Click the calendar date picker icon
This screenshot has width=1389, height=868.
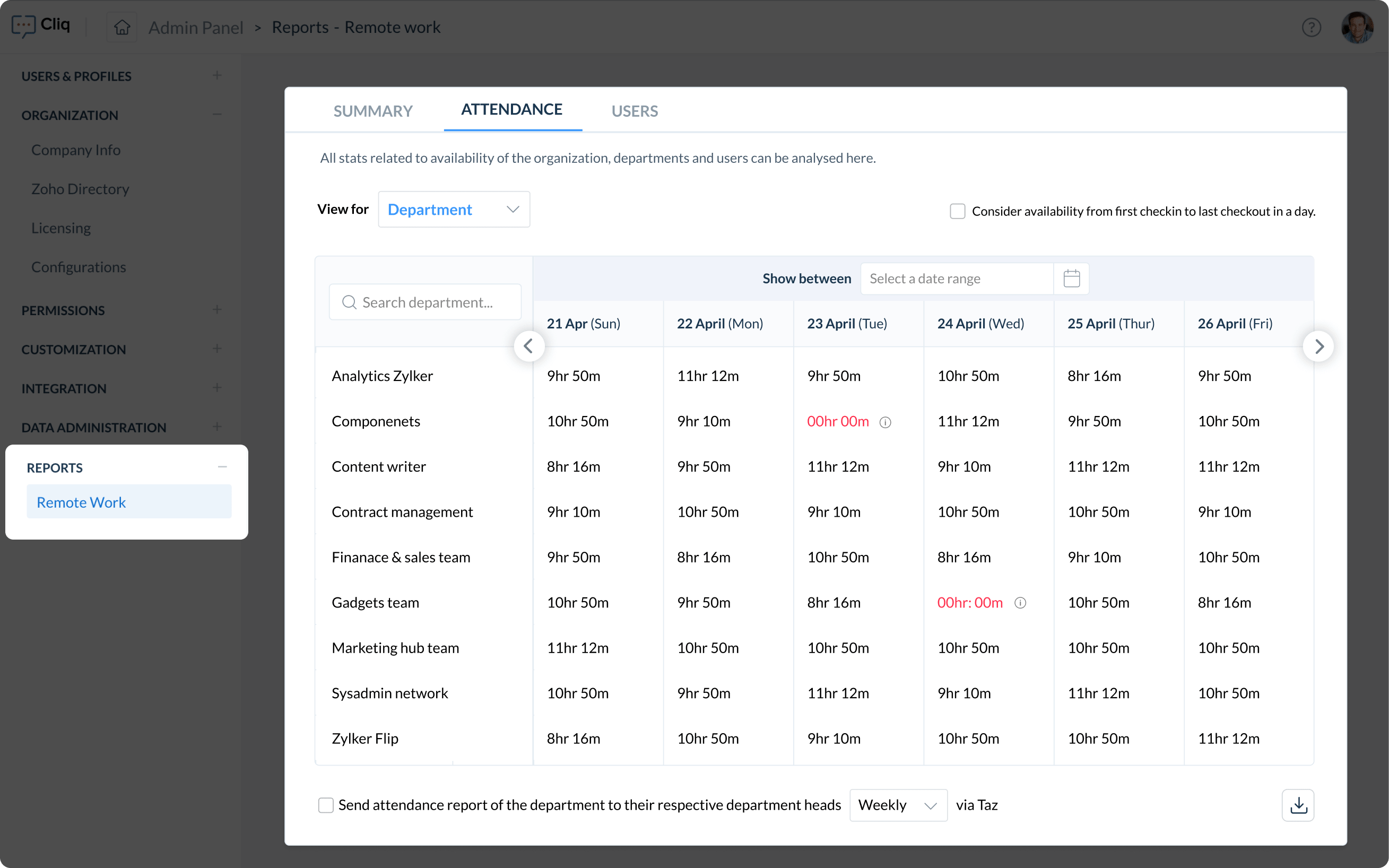coord(1071,279)
